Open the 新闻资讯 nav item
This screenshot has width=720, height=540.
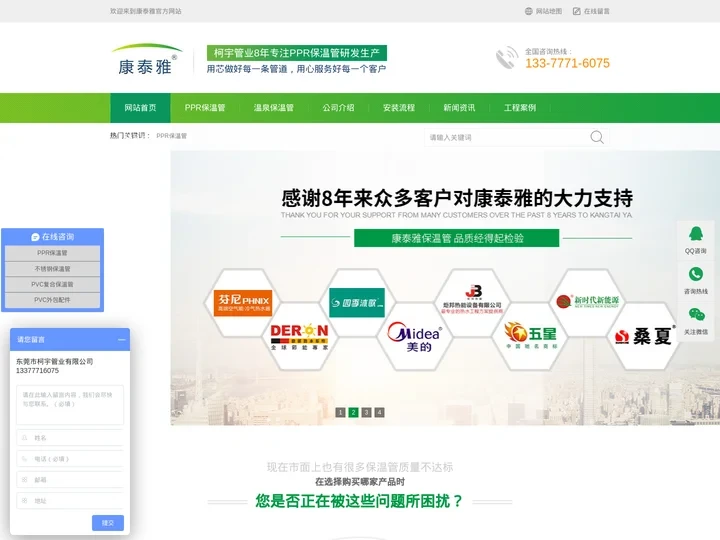(459, 108)
